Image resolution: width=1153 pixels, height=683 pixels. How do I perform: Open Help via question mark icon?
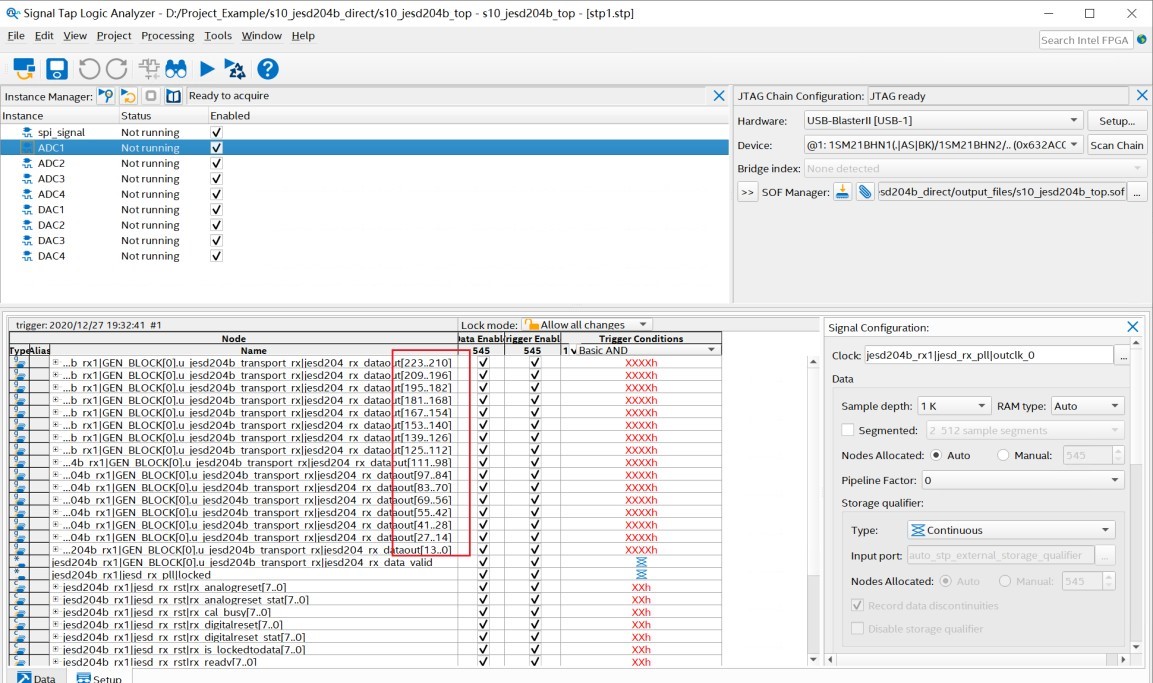click(268, 69)
